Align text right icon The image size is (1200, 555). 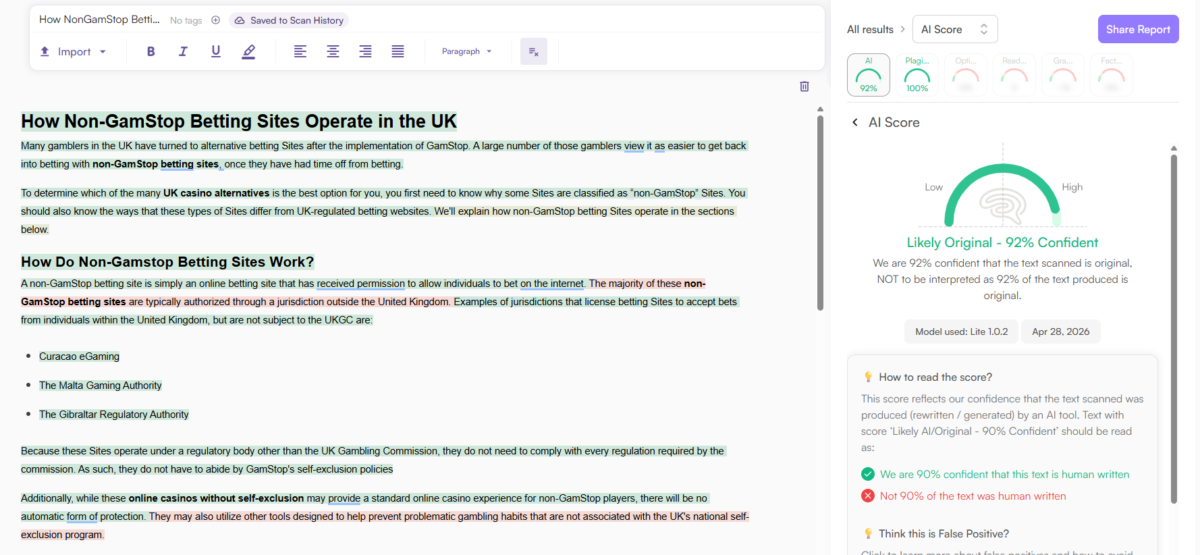[366, 52]
